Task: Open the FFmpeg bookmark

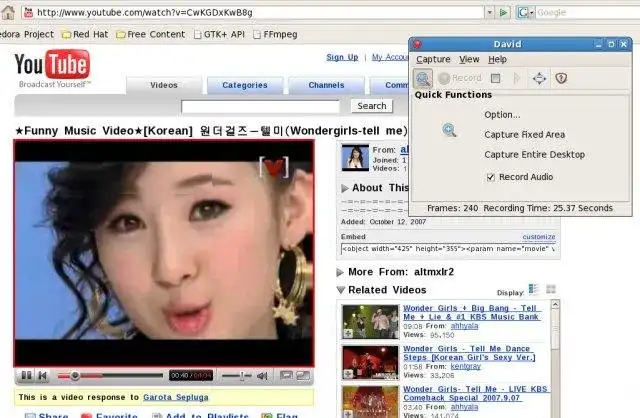Action: 275,34
